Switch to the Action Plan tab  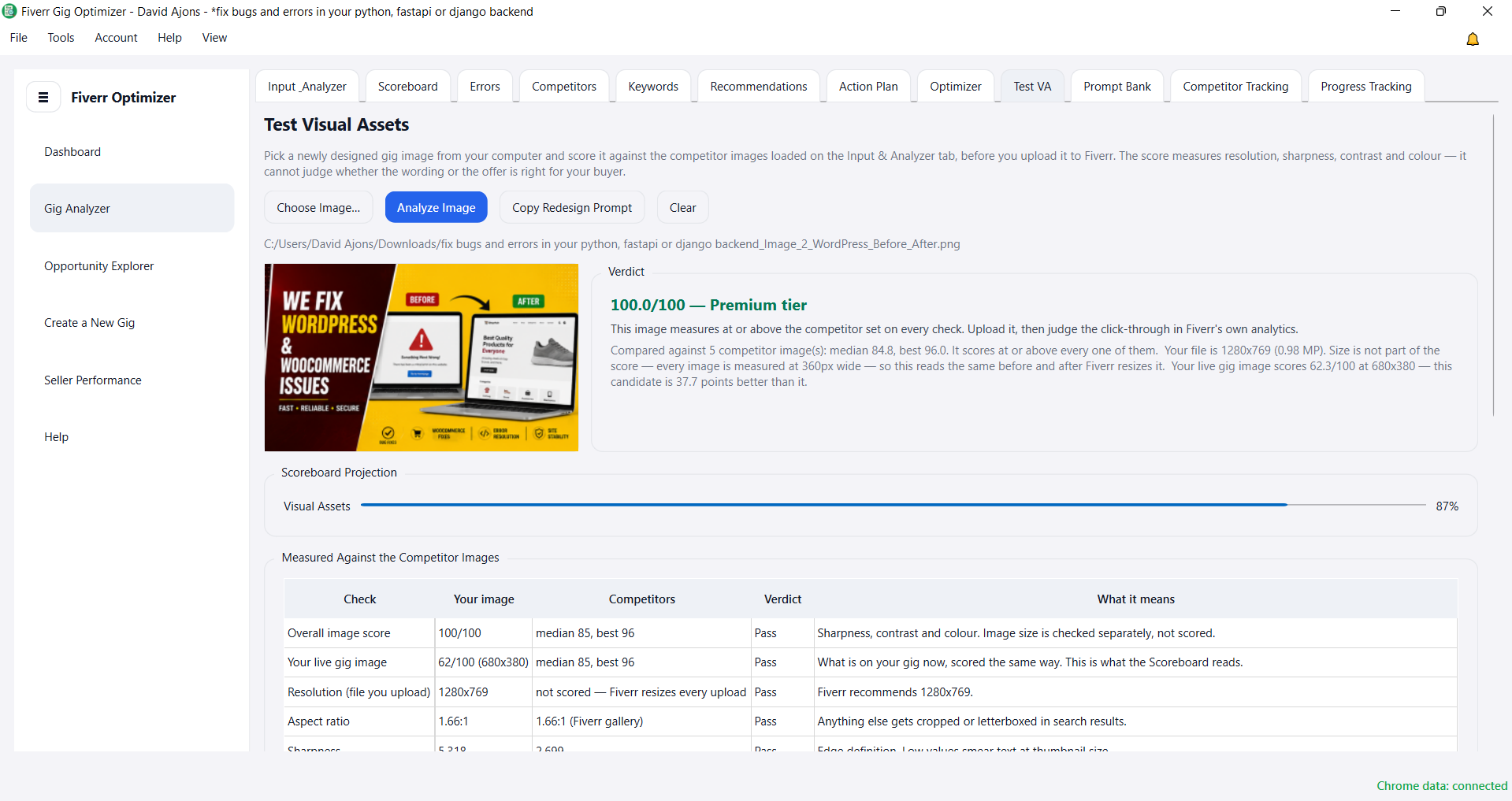pos(868,87)
